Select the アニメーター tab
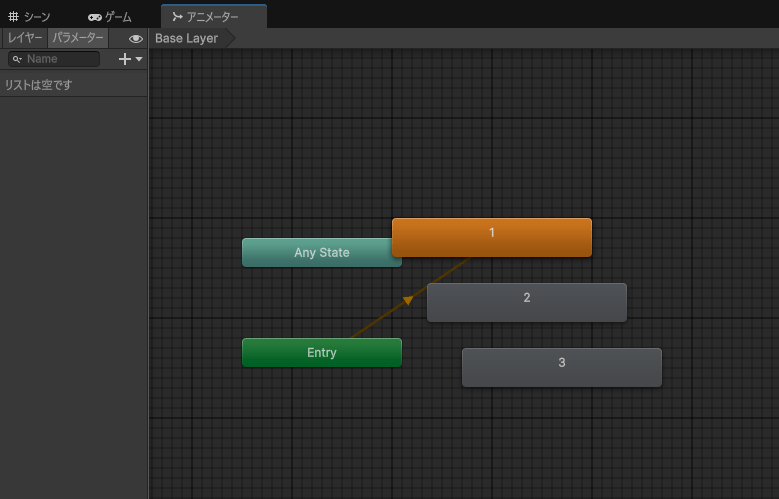Screen dimensions: 779x499 213,17
